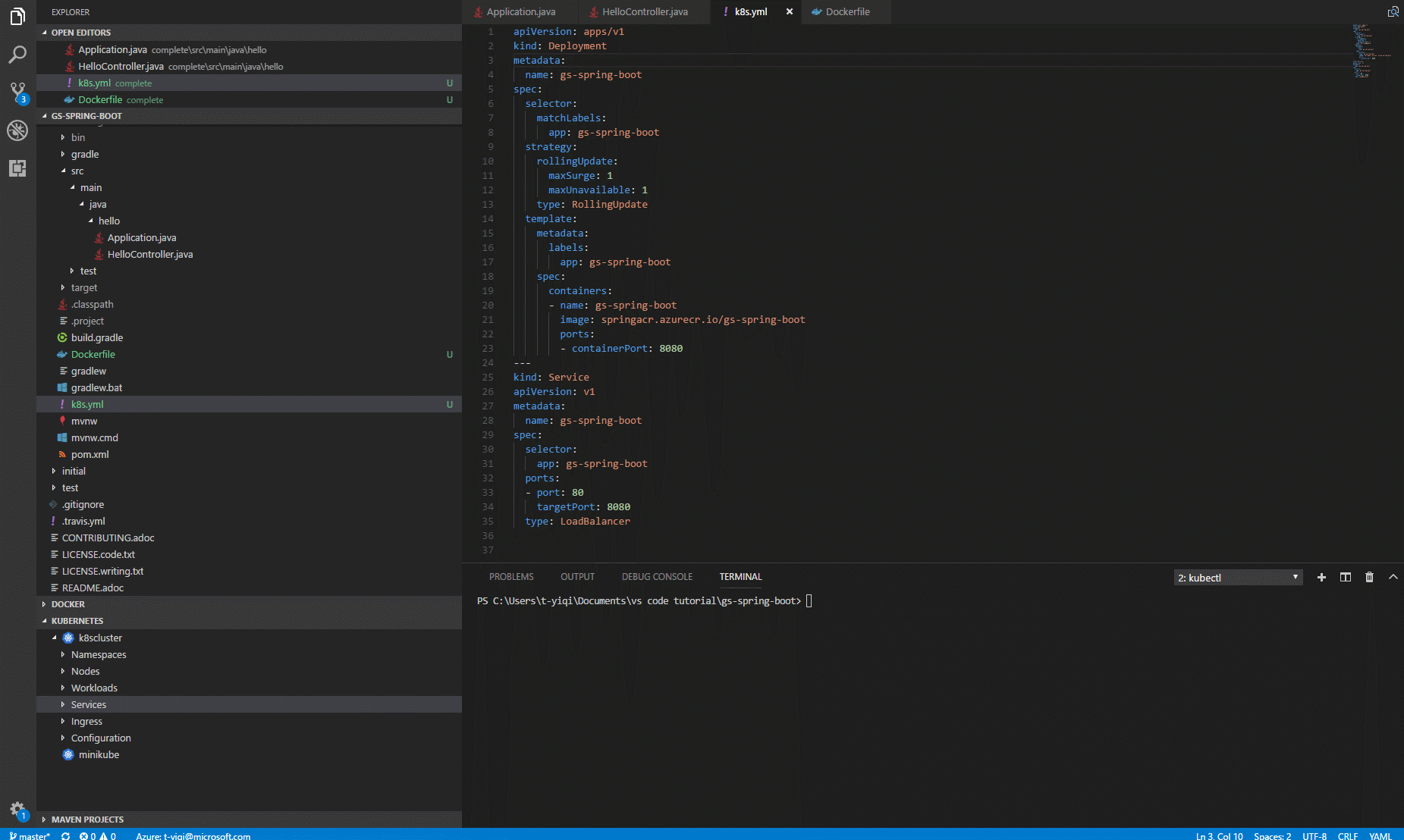Kill terminal with the trash icon

point(1369,577)
